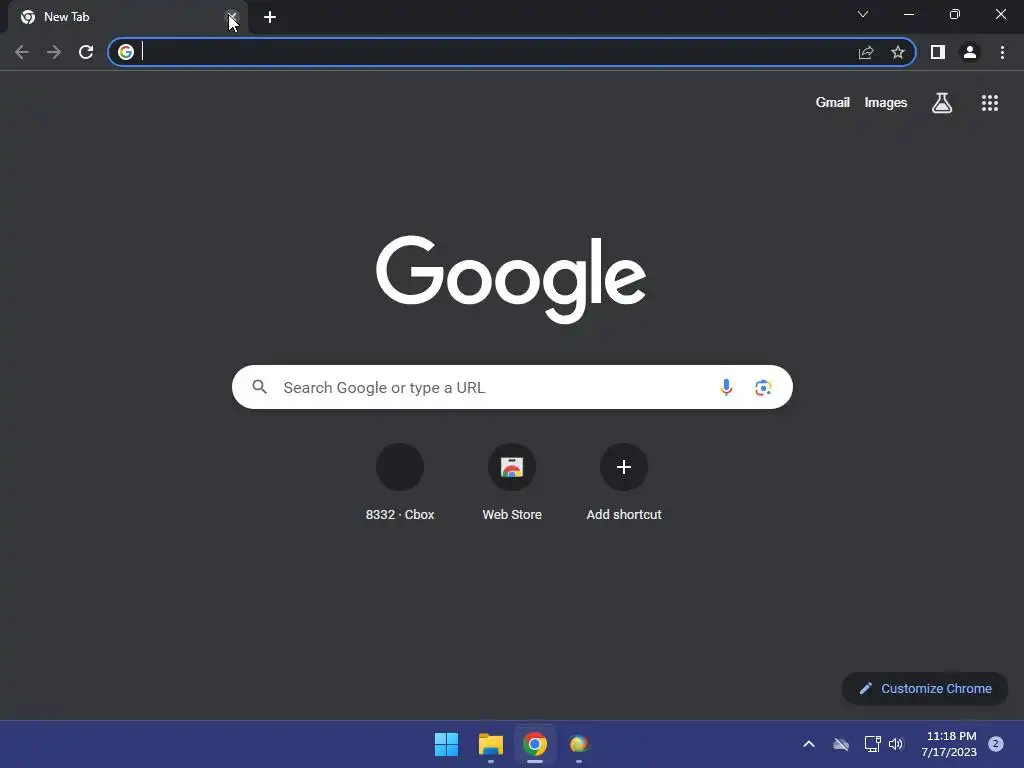Share this page icon in address bar
This screenshot has width=1024, height=768.
click(x=866, y=52)
